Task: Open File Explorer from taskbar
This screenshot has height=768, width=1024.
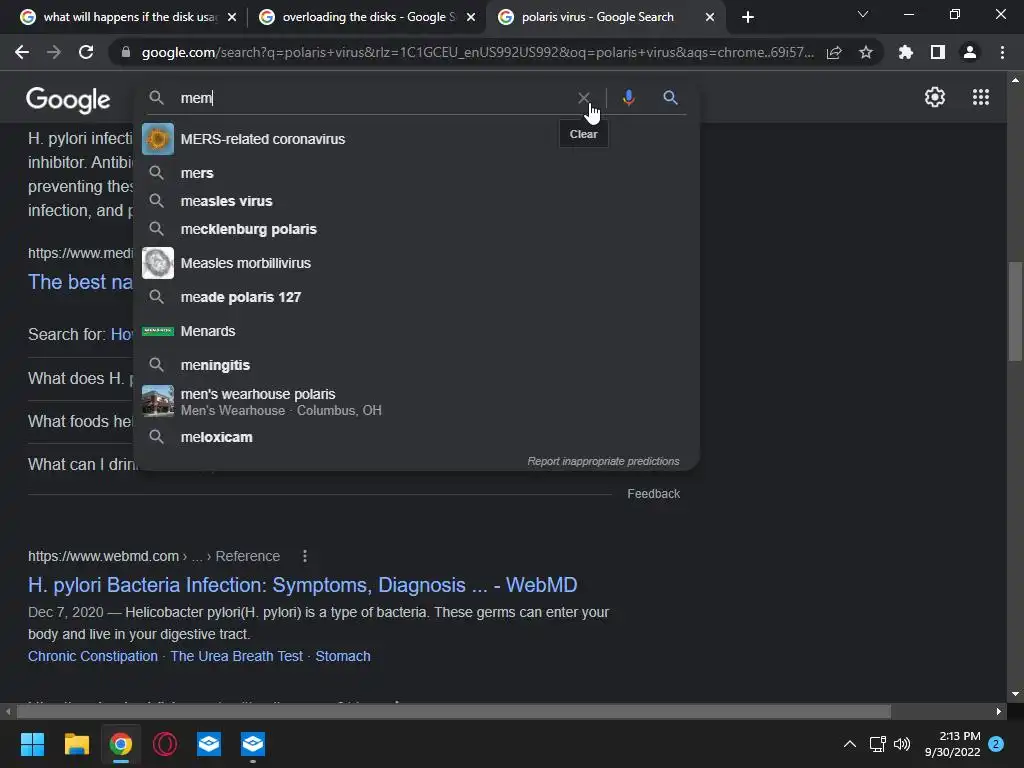Action: tap(76, 744)
